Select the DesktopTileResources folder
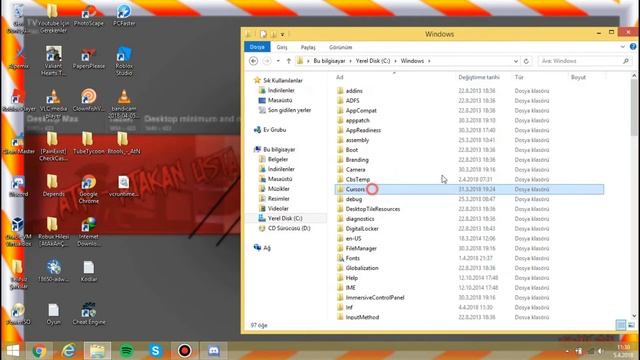The width and height of the screenshot is (640, 360). pos(373,209)
